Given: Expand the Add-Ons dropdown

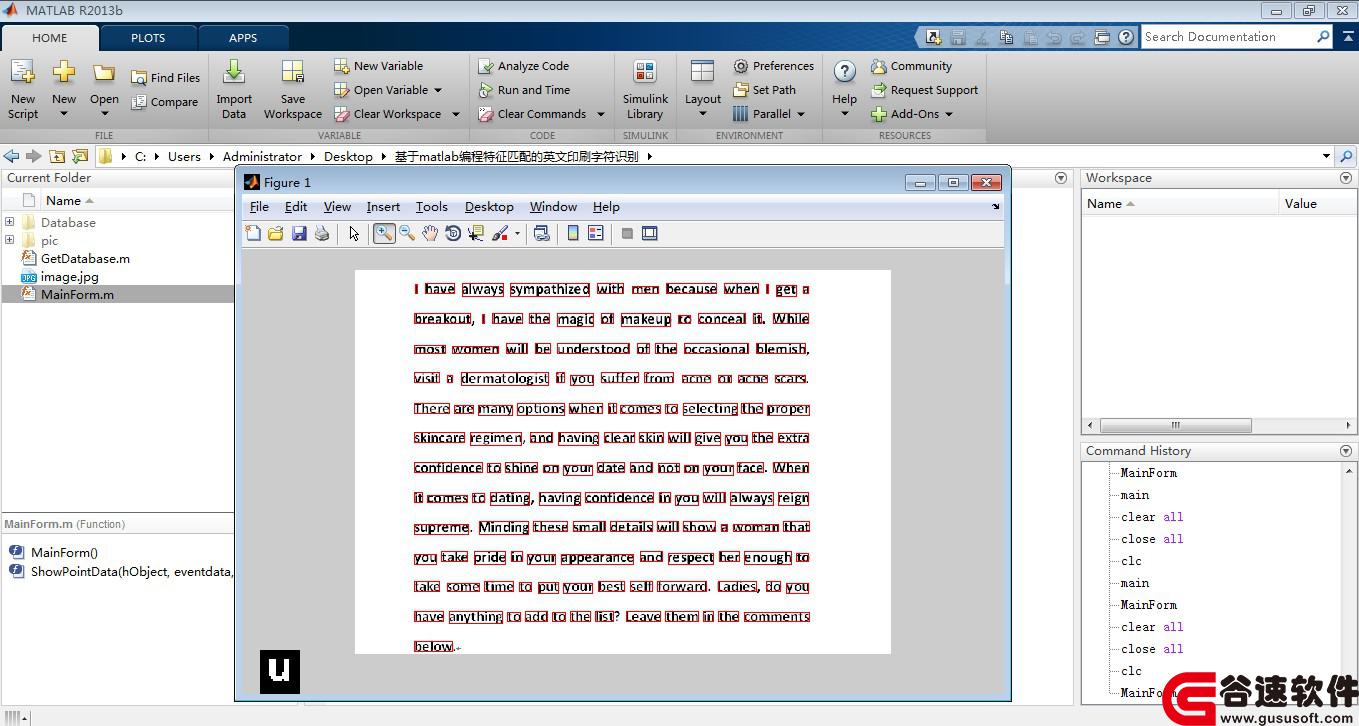Looking at the screenshot, I should [949, 114].
